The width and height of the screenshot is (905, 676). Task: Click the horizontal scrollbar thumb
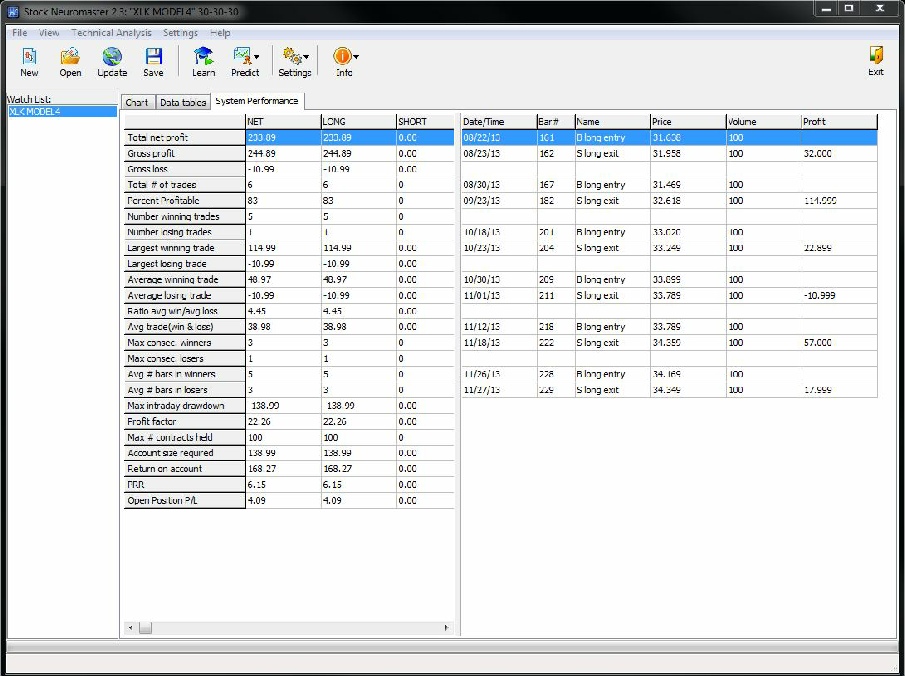point(145,628)
